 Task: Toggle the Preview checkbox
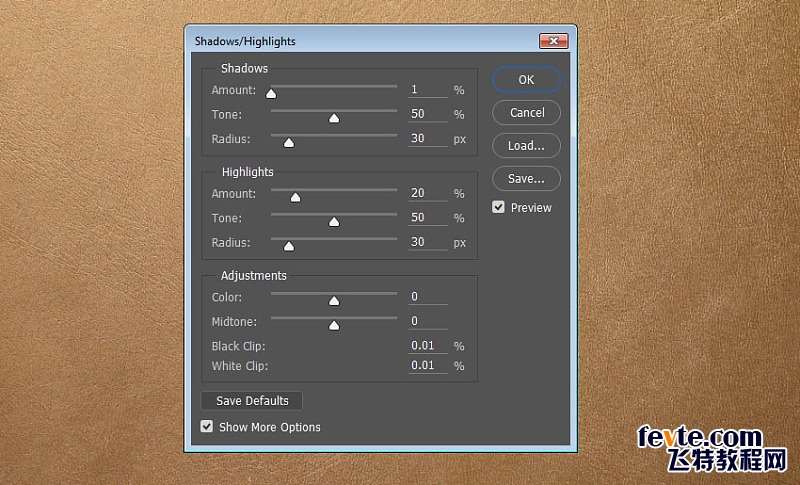[x=499, y=208]
